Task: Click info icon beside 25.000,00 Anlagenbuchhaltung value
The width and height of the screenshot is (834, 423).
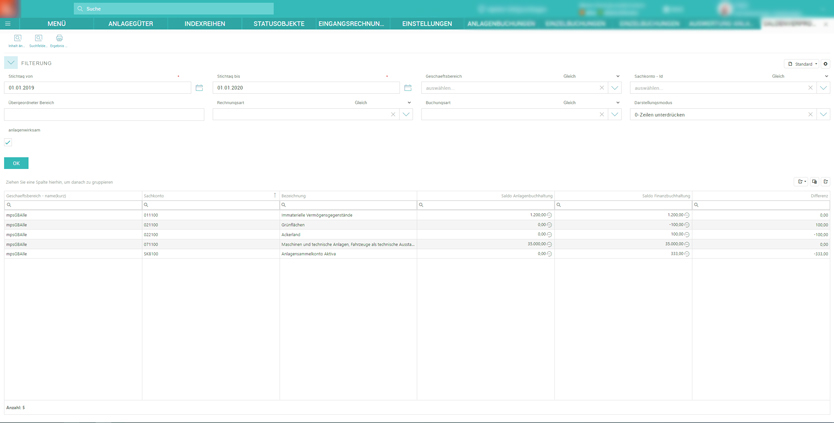Action: [549, 244]
